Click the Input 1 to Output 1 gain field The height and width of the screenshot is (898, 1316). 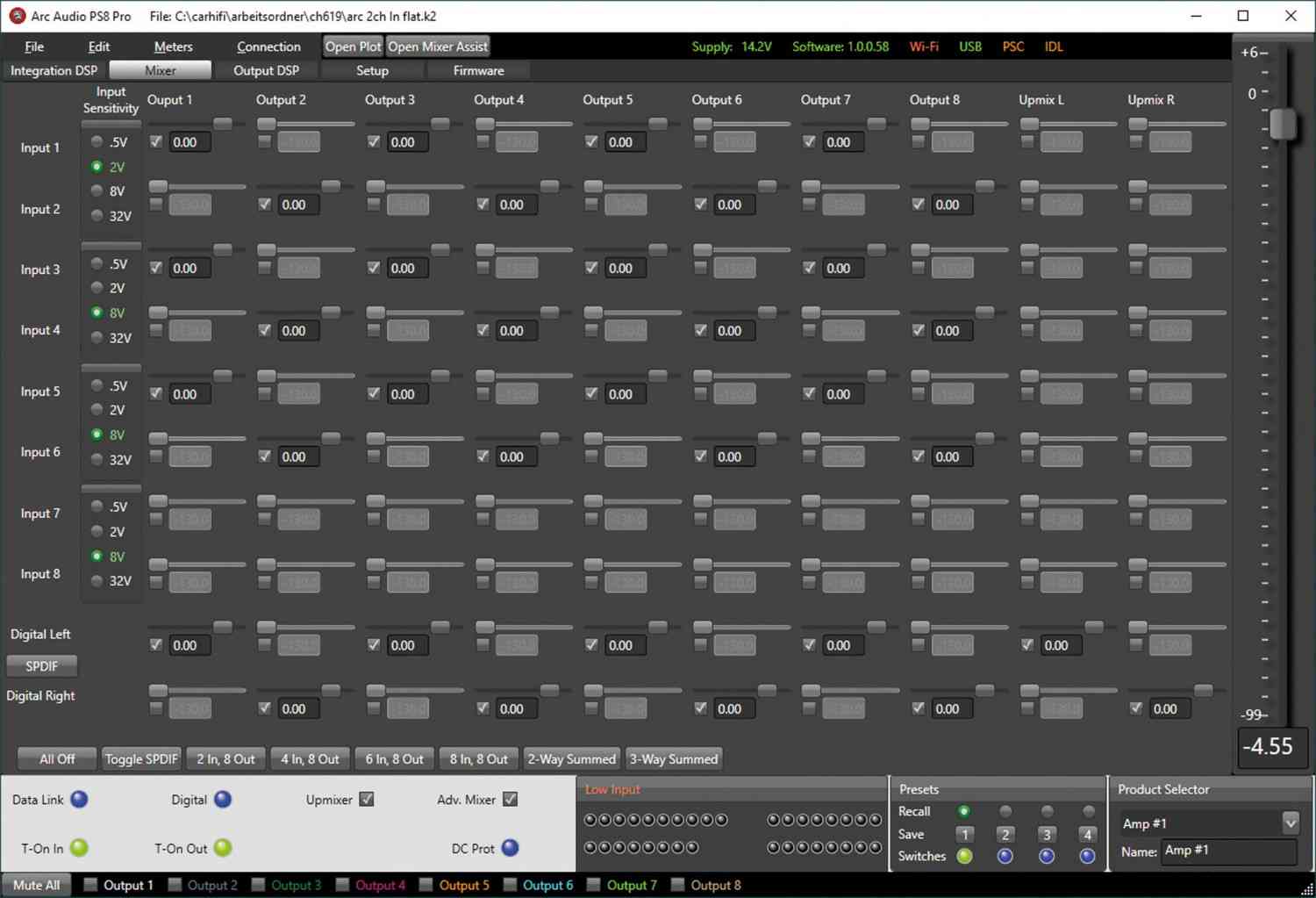[x=190, y=142]
